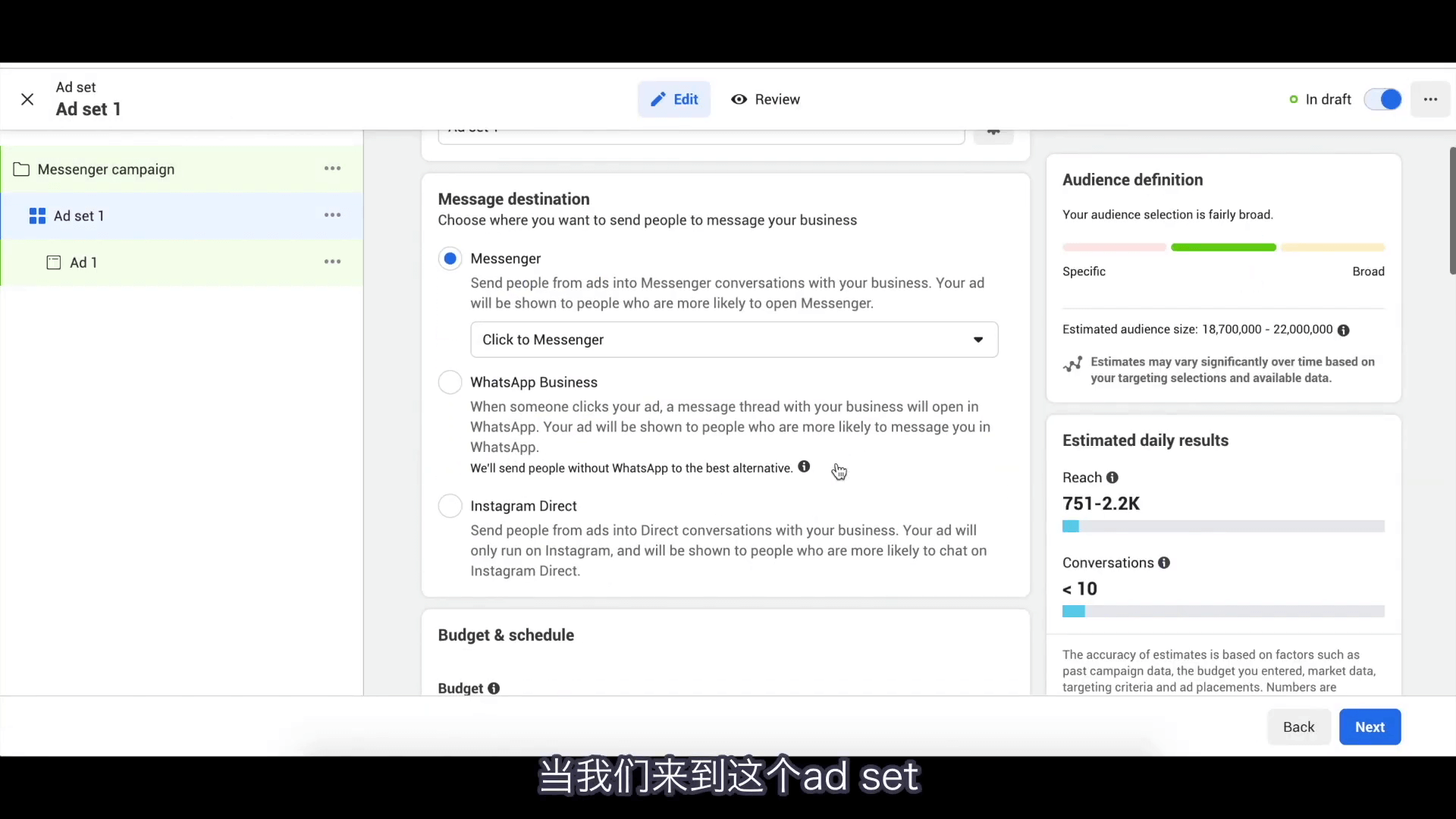Open Ad 1 options menu

[x=332, y=262]
